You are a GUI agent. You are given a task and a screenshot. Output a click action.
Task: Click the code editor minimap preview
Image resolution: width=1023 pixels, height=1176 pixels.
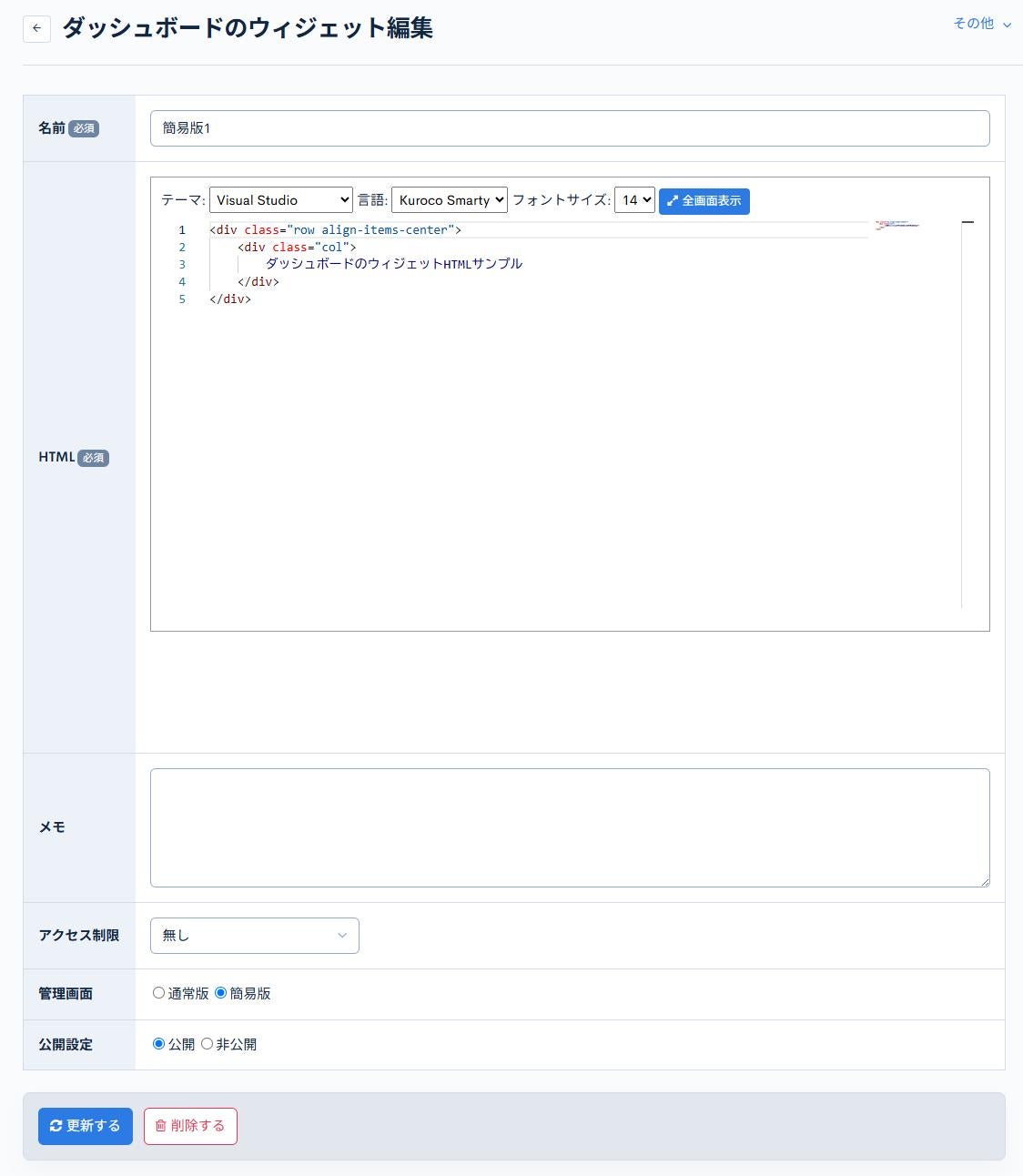click(x=896, y=226)
